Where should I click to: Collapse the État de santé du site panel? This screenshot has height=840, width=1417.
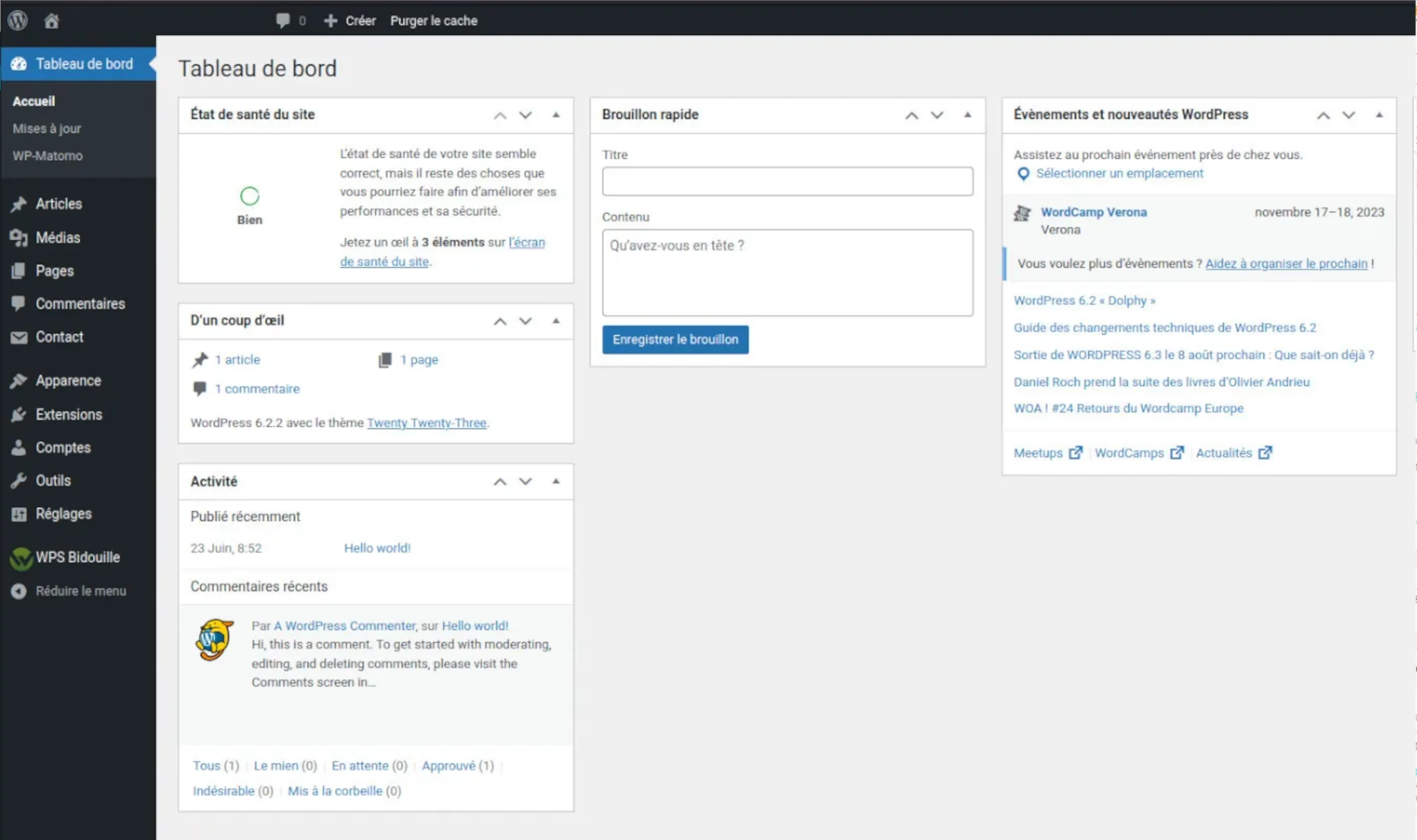(556, 115)
